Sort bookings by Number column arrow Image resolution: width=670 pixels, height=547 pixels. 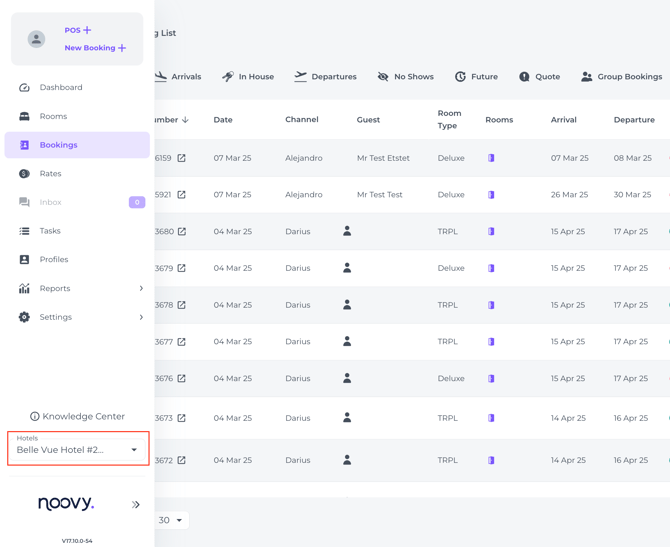(x=185, y=120)
